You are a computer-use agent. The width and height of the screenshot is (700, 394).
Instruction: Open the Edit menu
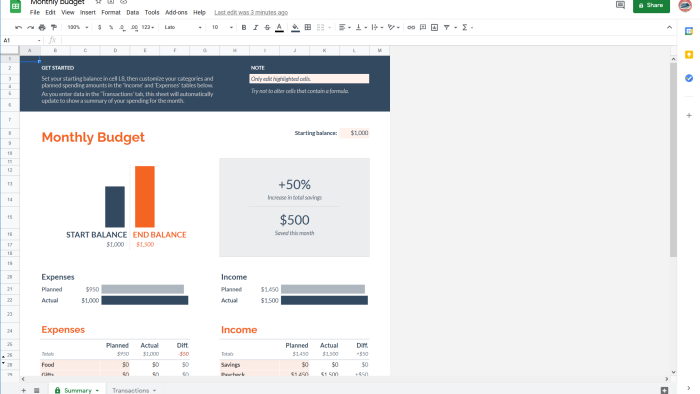50,12
